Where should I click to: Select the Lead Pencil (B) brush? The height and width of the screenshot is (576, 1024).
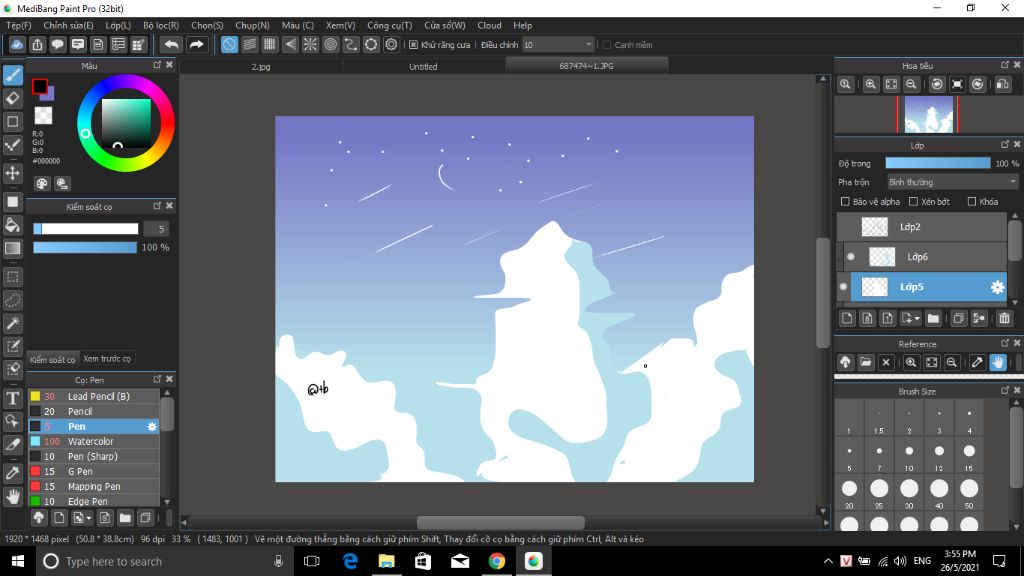[x=94, y=396]
